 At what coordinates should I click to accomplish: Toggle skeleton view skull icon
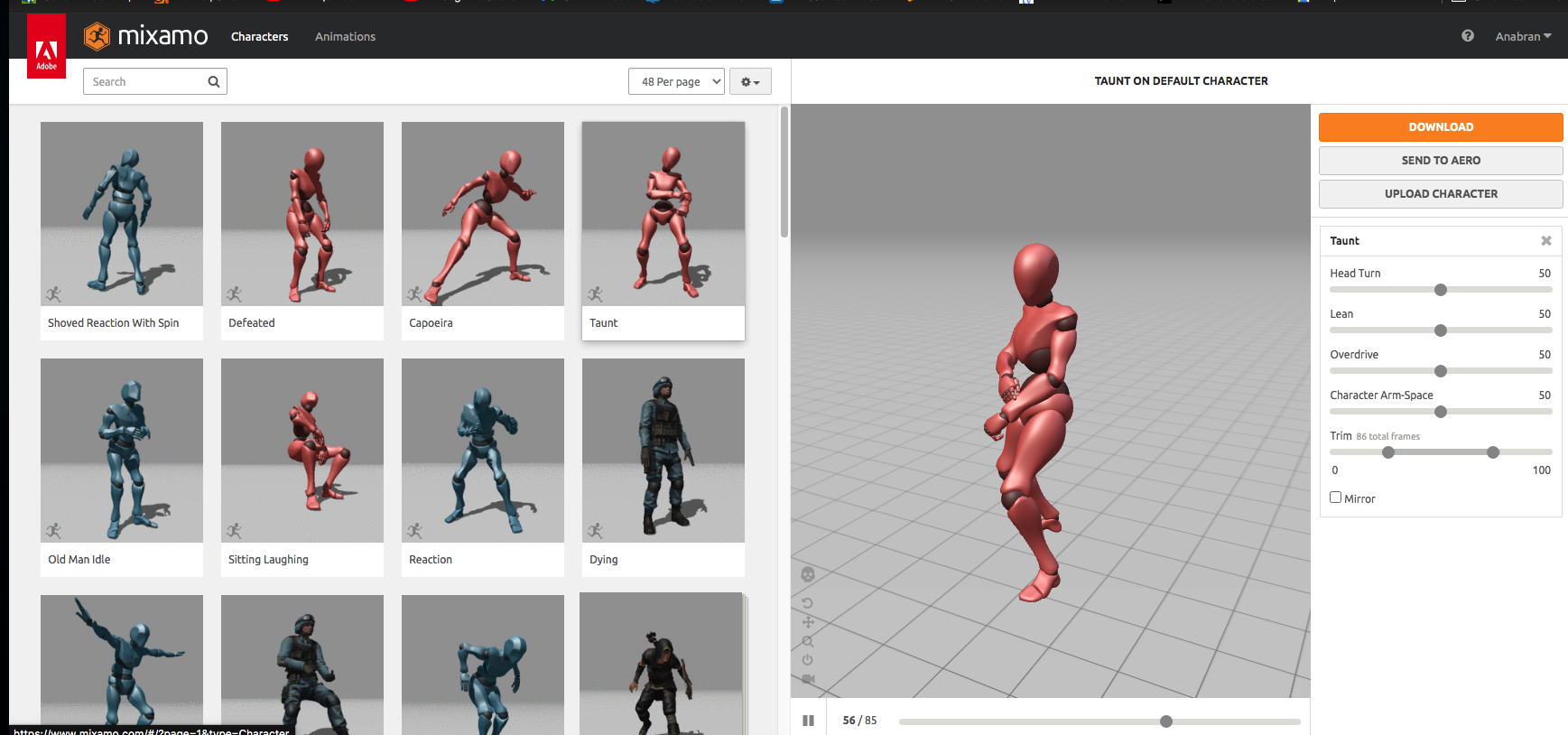click(808, 574)
